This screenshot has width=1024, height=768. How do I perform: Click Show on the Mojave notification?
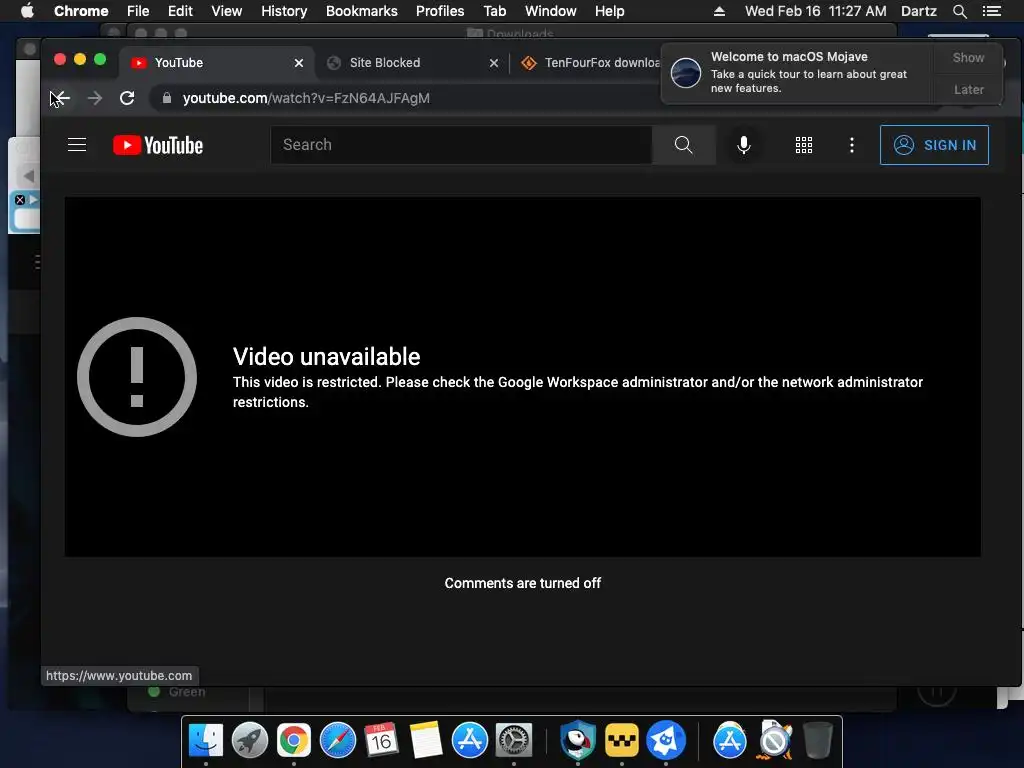click(x=968, y=57)
